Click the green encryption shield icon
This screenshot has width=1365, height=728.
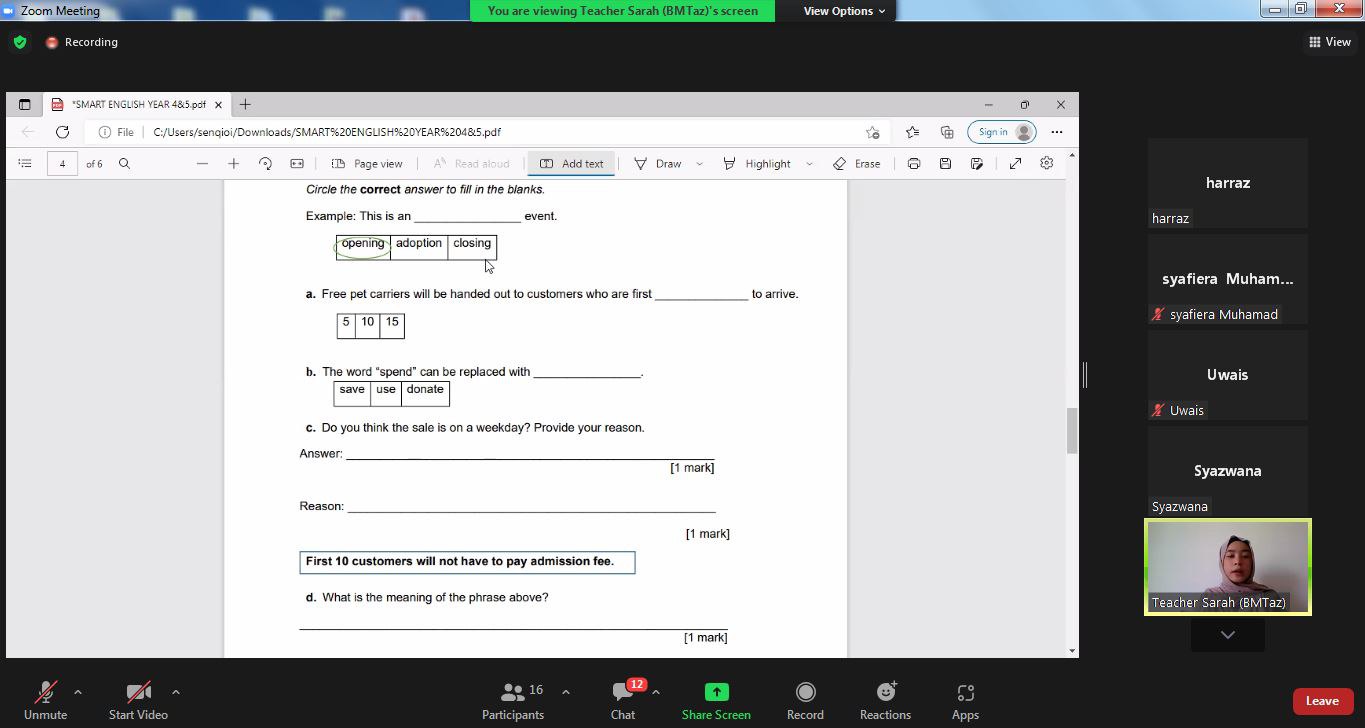pyautogui.click(x=20, y=42)
